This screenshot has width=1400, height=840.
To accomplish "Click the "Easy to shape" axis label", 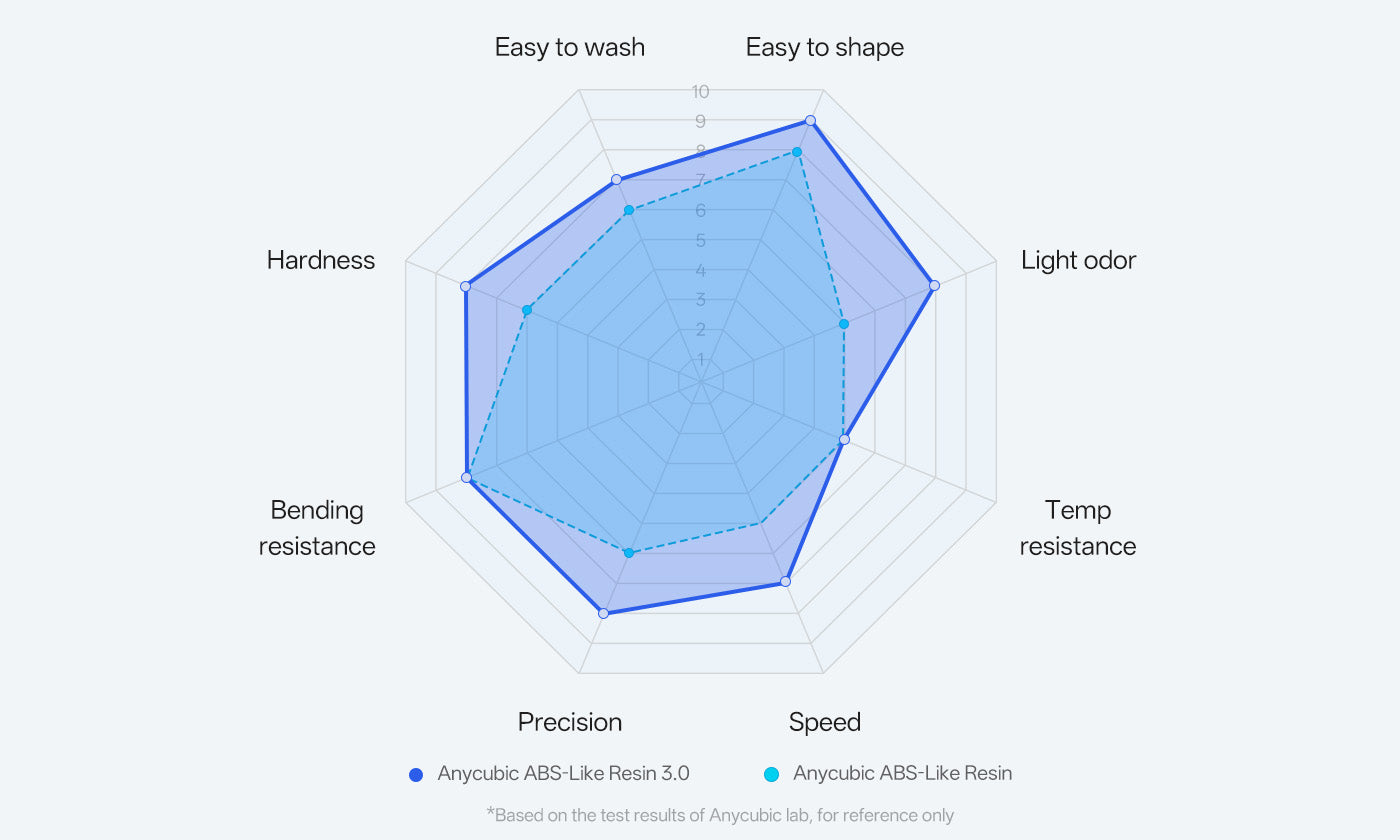I will tap(824, 47).
